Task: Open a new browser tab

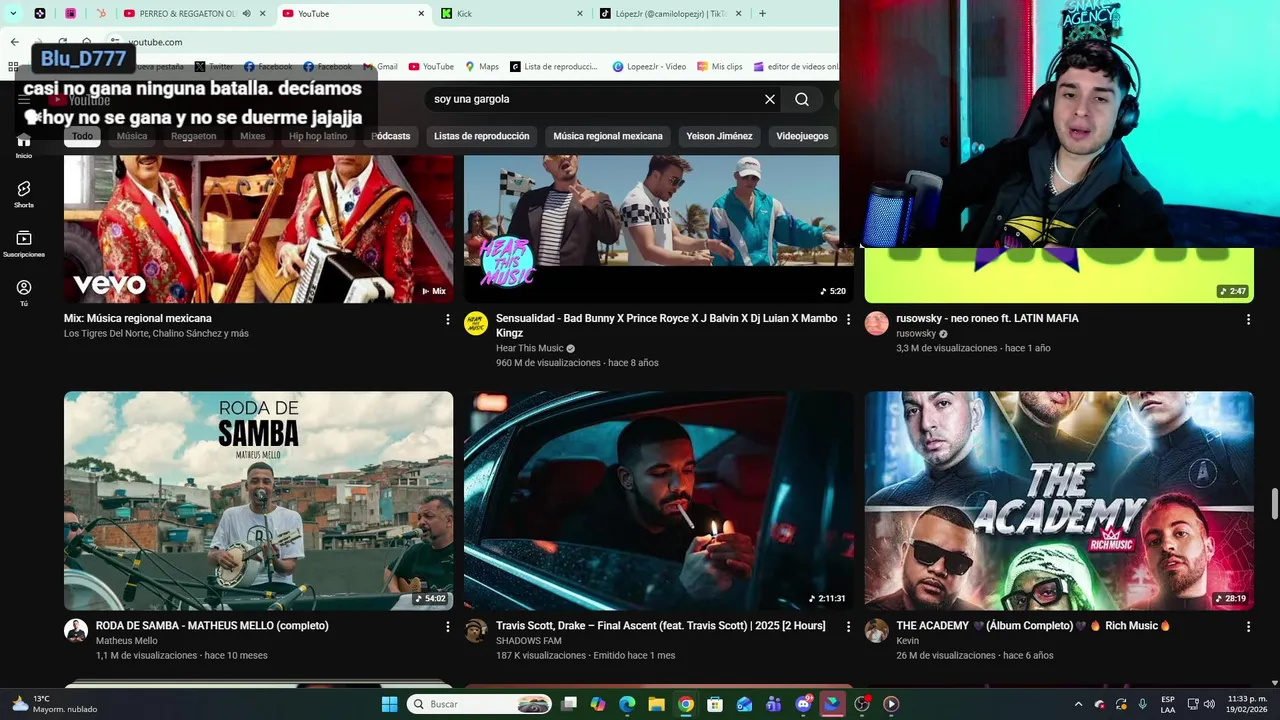Action: pyautogui.click(x=762, y=14)
